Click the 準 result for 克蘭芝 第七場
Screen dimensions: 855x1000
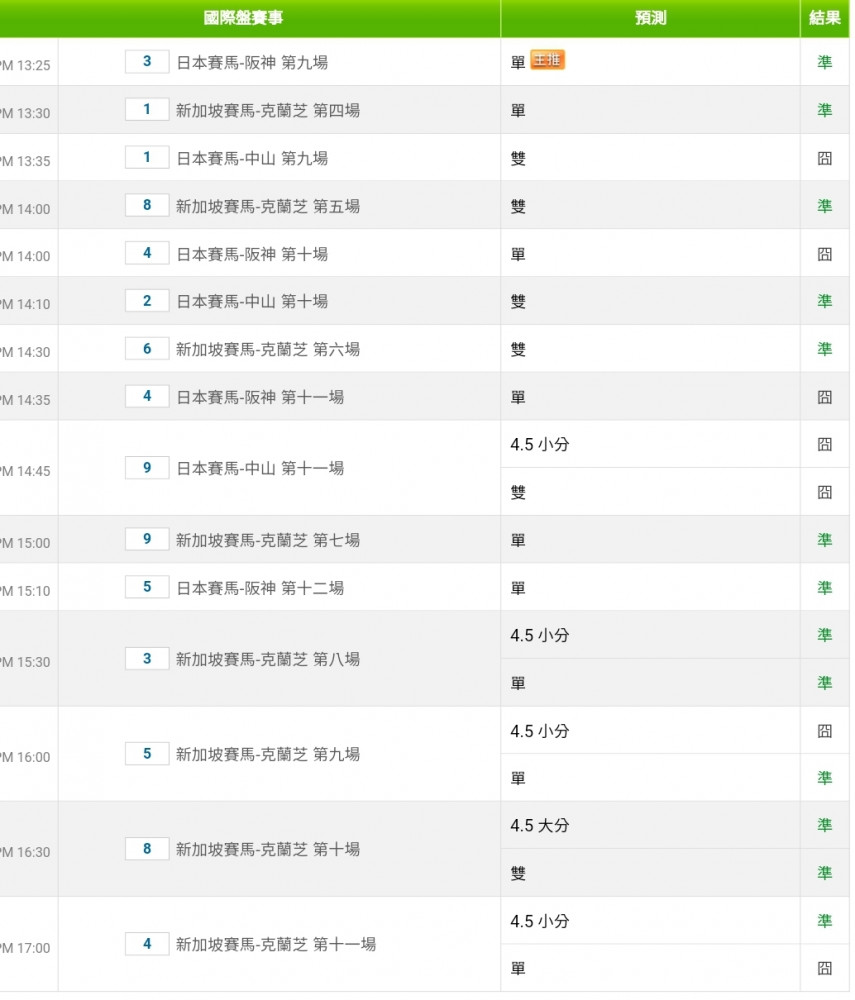tap(824, 540)
